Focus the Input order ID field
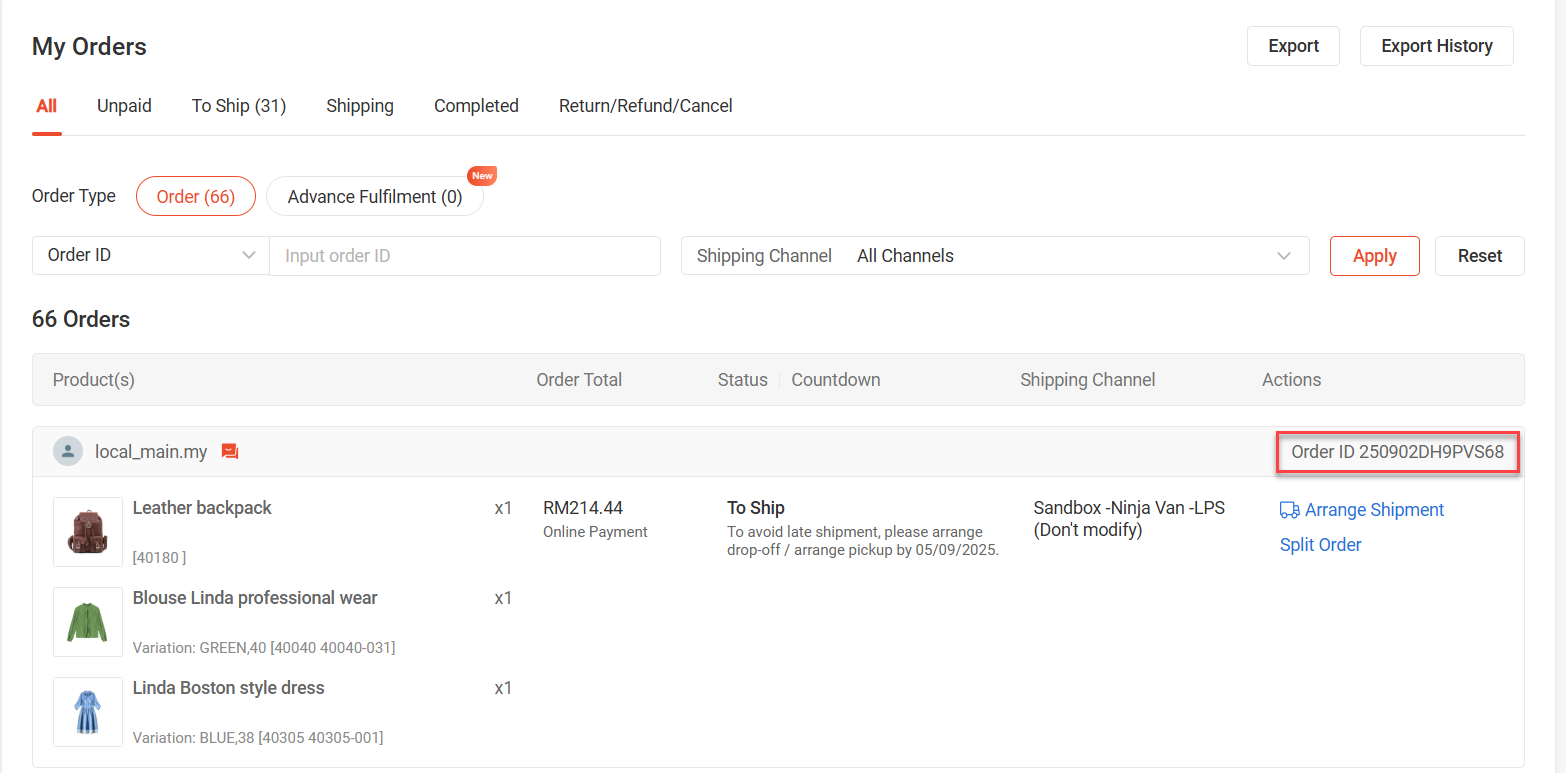Viewport: 1566px width, 773px height. coord(465,256)
